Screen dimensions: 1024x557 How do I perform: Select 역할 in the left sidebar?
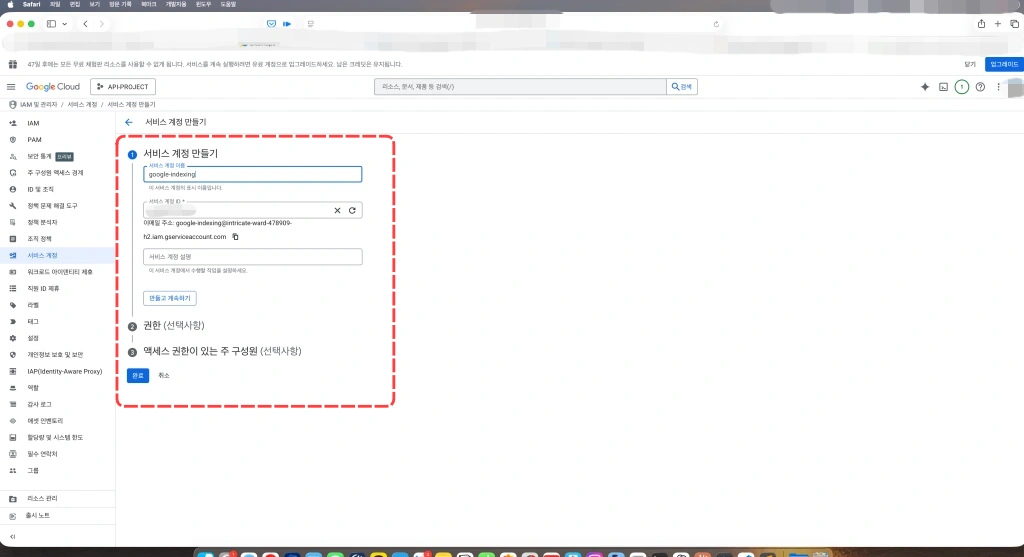(33, 387)
